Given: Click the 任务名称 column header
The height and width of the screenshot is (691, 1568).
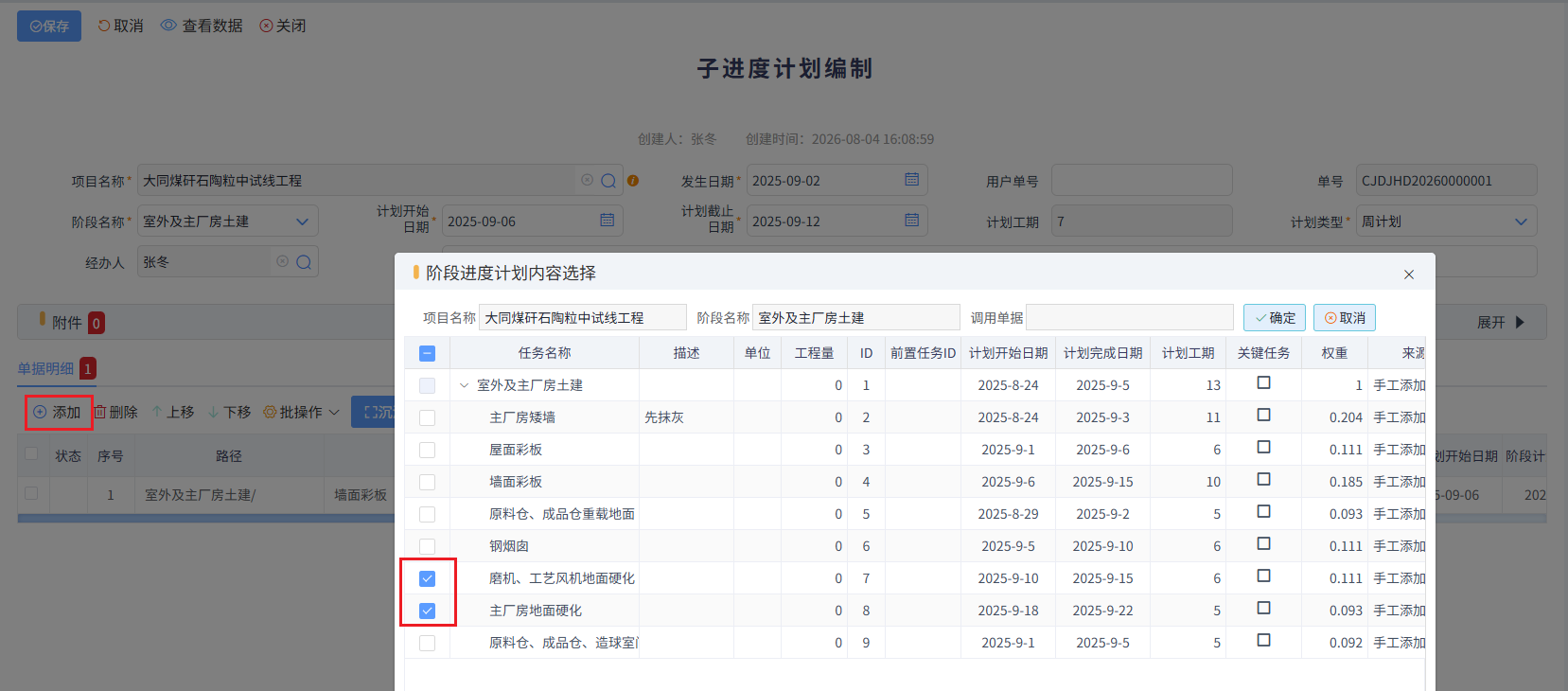Looking at the screenshot, I should (544, 353).
